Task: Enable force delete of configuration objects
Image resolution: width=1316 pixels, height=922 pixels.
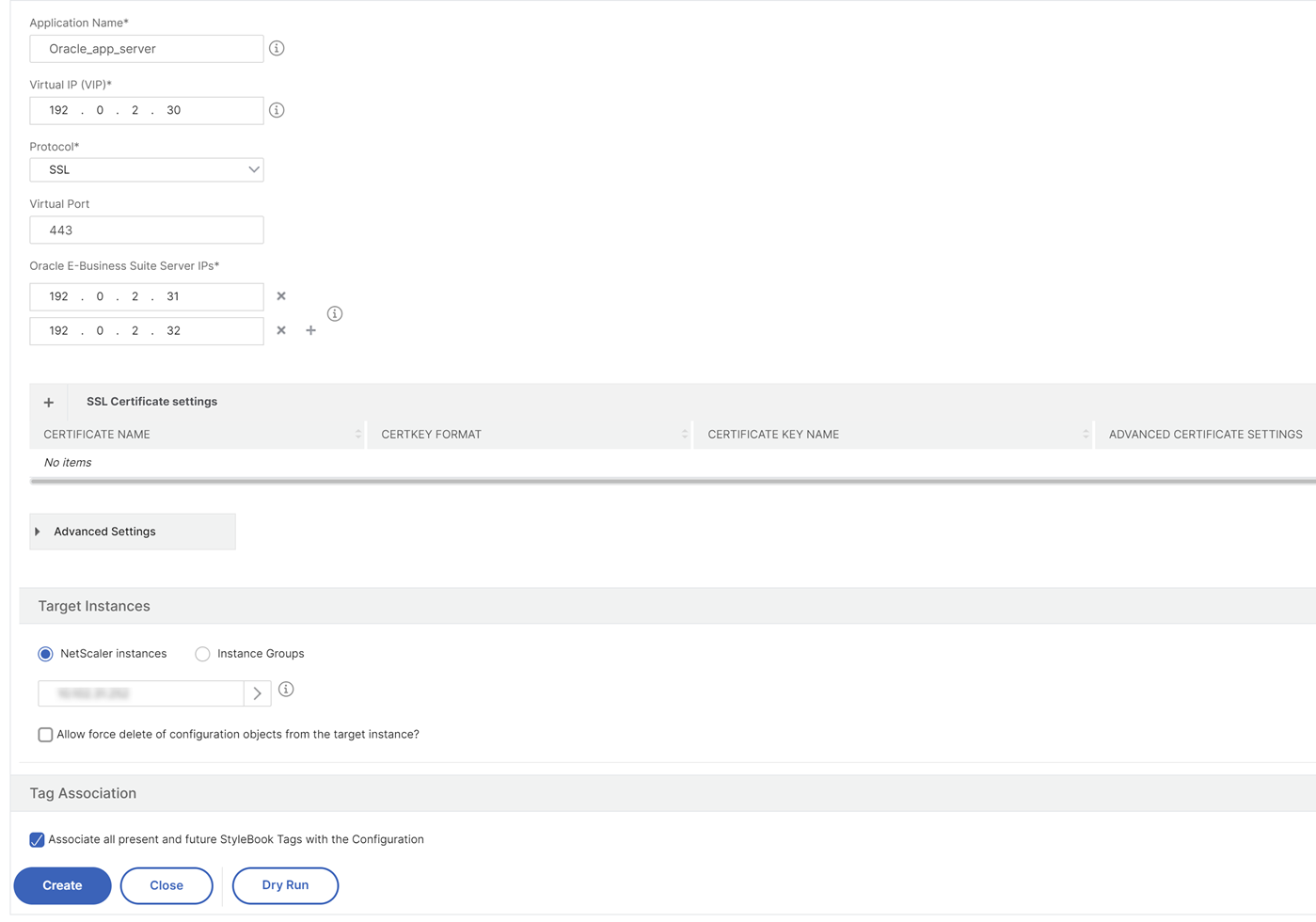Action: click(x=45, y=735)
